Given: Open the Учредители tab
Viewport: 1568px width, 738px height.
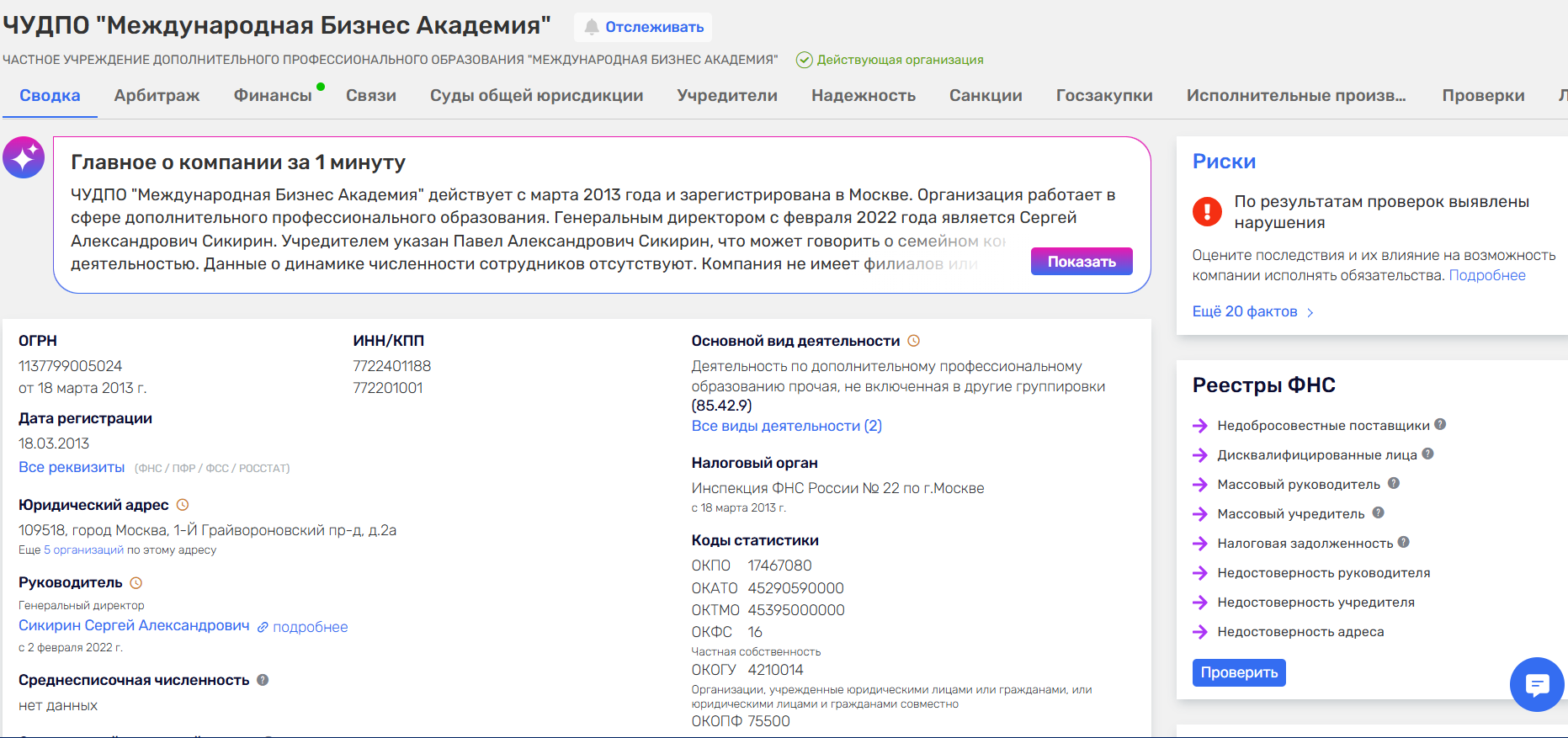Looking at the screenshot, I should [727, 96].
